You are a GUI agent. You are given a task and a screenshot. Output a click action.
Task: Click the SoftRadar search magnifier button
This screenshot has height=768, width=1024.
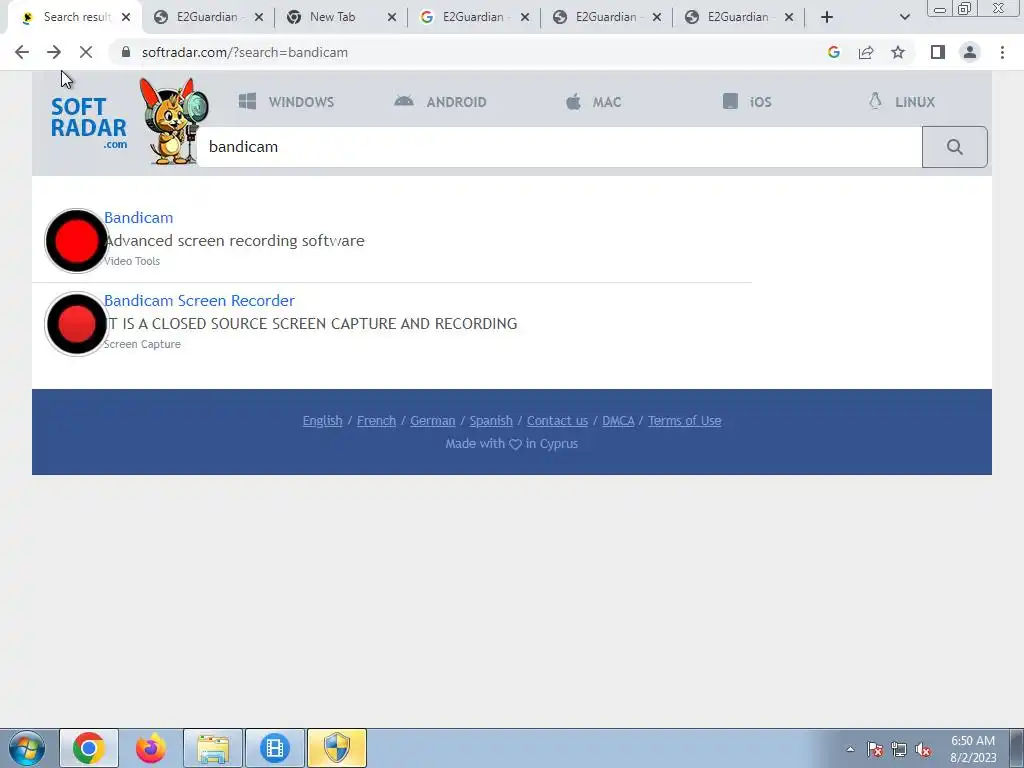pos(954,147)
